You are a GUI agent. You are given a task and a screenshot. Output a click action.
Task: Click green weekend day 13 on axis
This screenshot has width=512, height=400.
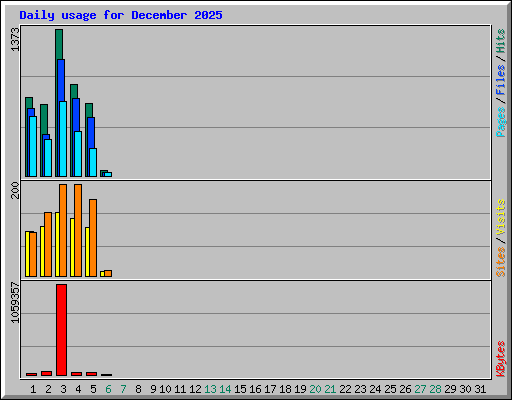coord(210,389)
